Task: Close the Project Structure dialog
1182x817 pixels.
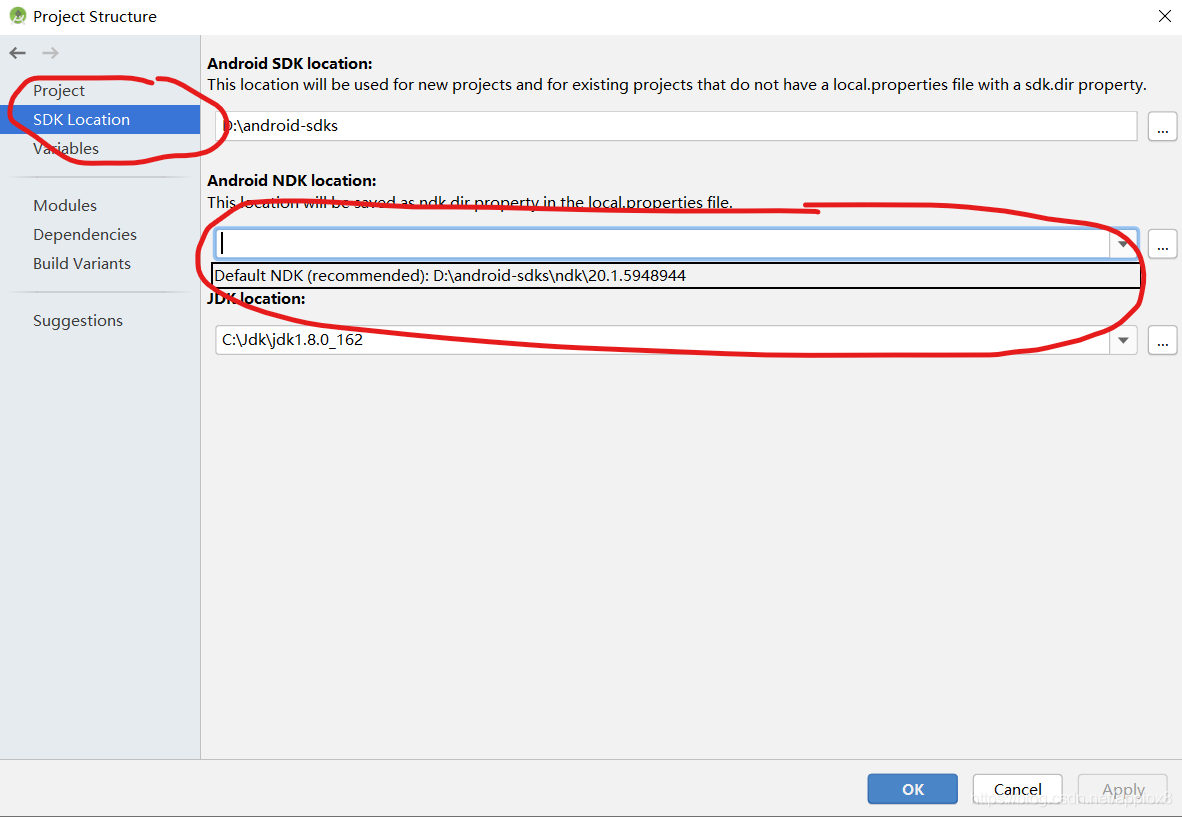Action: point(1165,16)
